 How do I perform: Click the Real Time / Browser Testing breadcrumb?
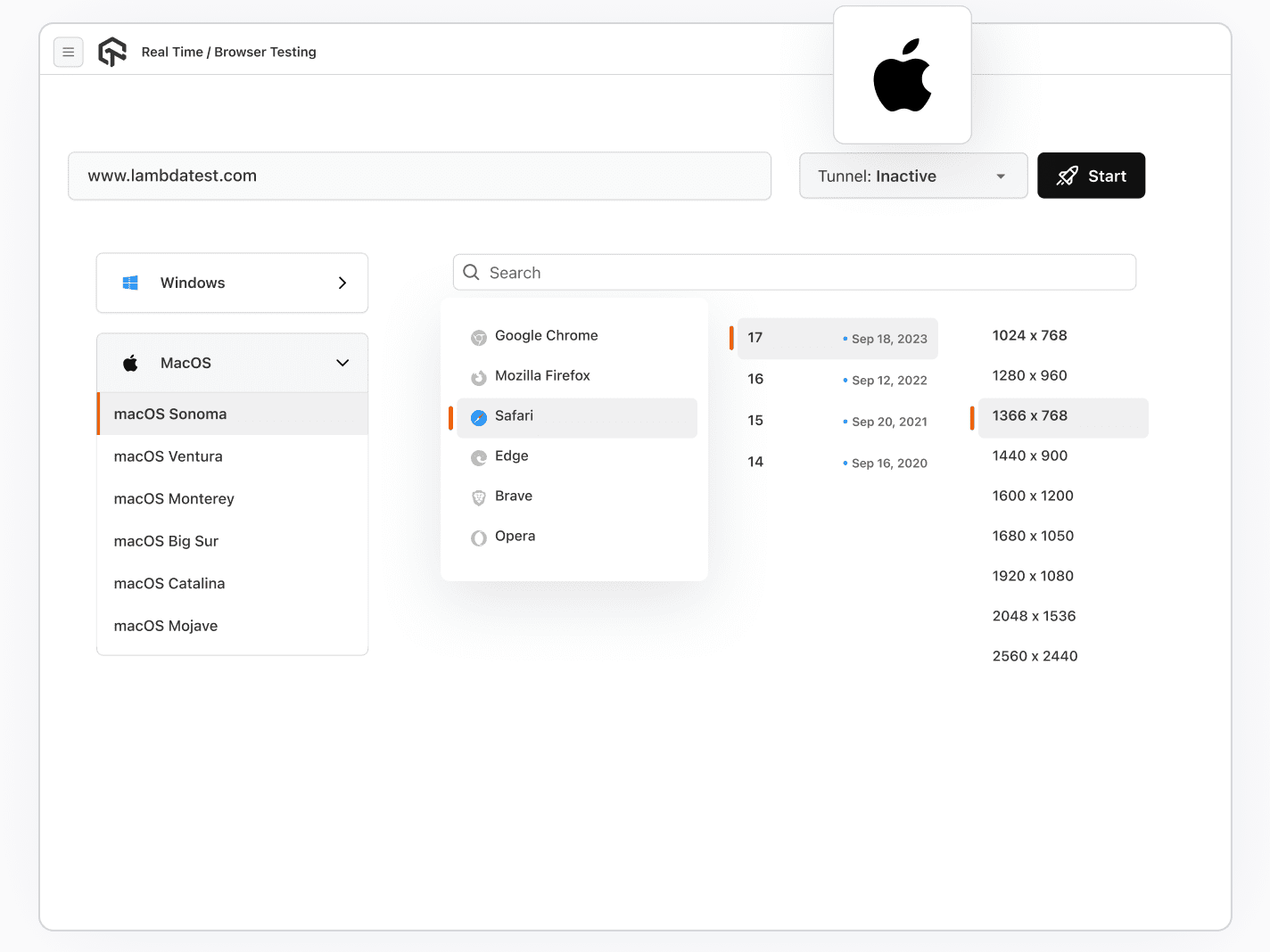point(228,52)
